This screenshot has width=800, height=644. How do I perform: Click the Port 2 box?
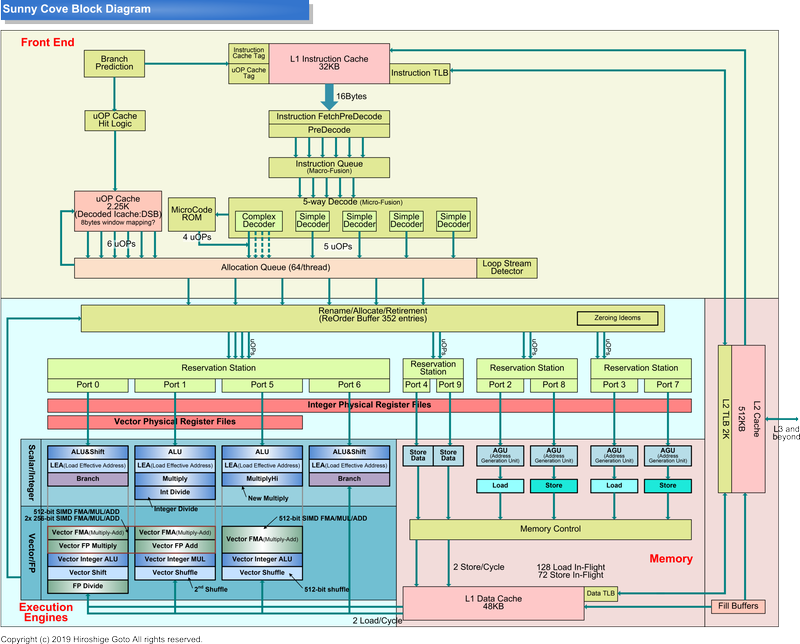500,385
